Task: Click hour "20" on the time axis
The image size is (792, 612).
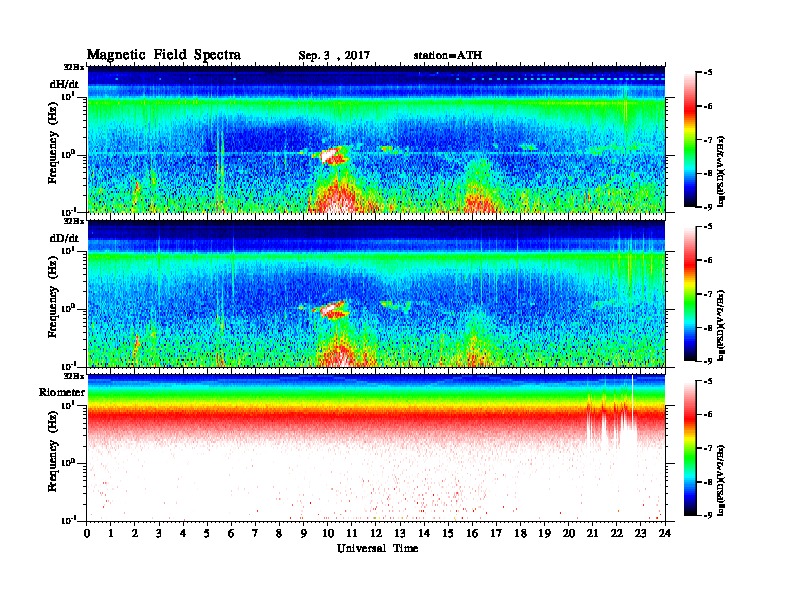Action: click(x=569, y=534)
